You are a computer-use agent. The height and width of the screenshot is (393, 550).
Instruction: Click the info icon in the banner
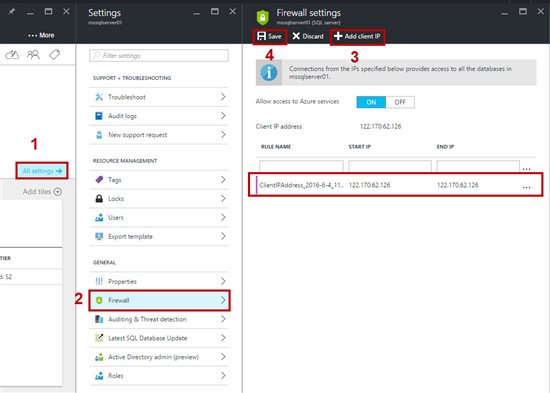point(269,73)
